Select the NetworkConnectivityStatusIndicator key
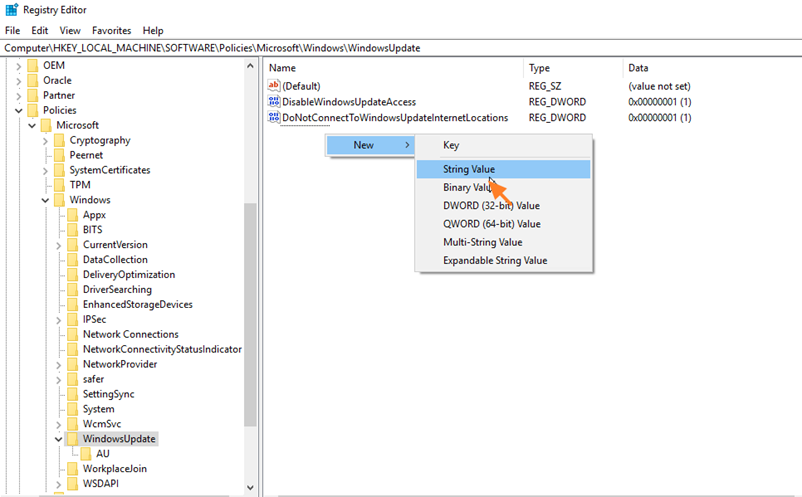This screenshot has height=497, width=802. (x=162, y=349)
